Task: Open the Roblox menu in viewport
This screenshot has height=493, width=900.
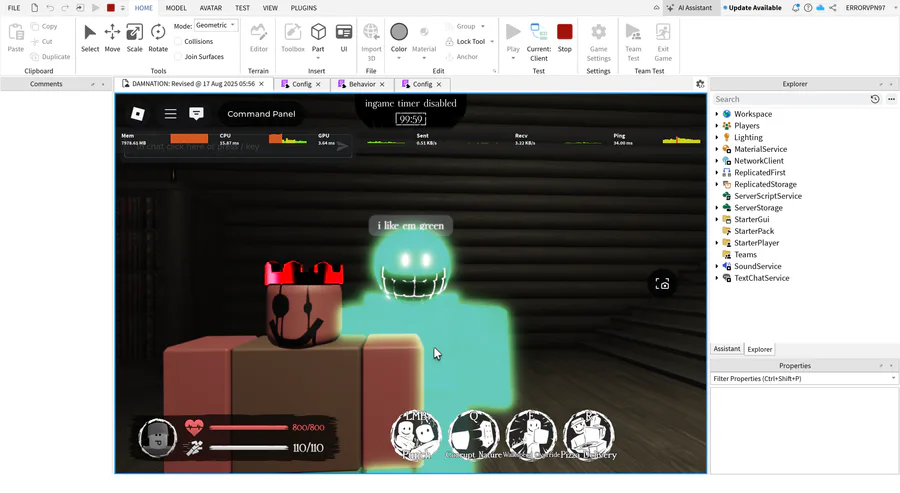Action: pos(138,114)
